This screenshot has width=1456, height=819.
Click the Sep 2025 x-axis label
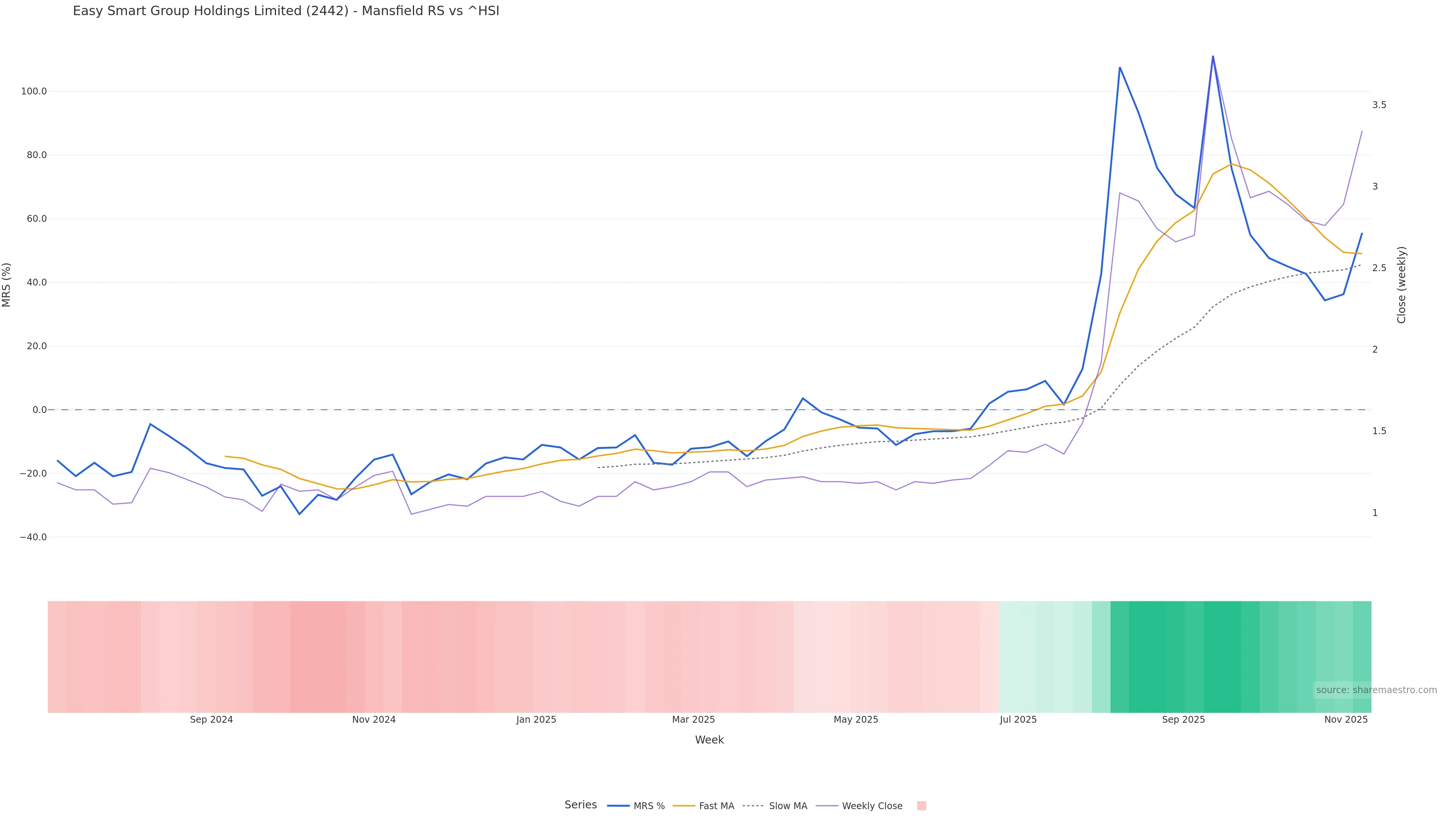tap(1183, 720)
